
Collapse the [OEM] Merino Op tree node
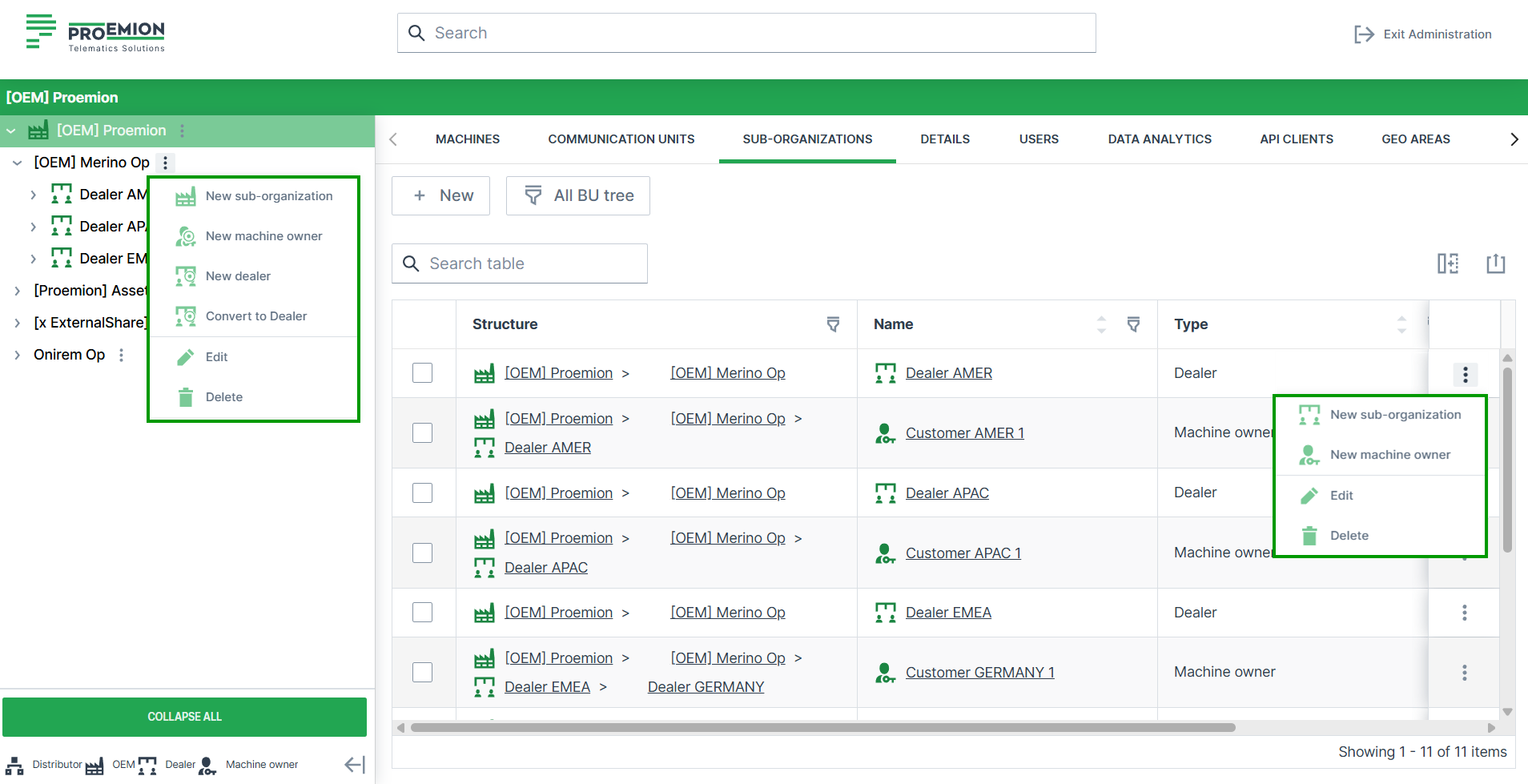point(17,163)
